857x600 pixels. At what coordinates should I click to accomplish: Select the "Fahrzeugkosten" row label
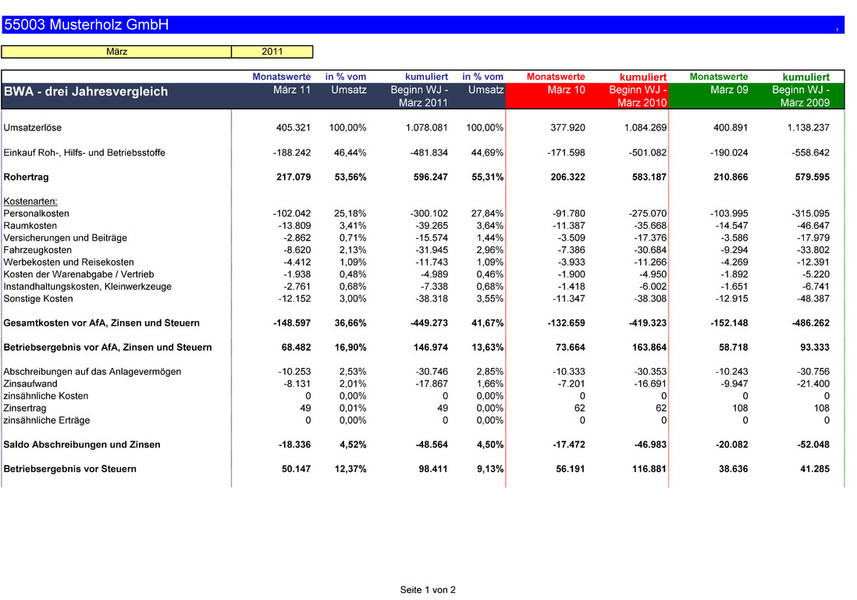coord(37,250)
